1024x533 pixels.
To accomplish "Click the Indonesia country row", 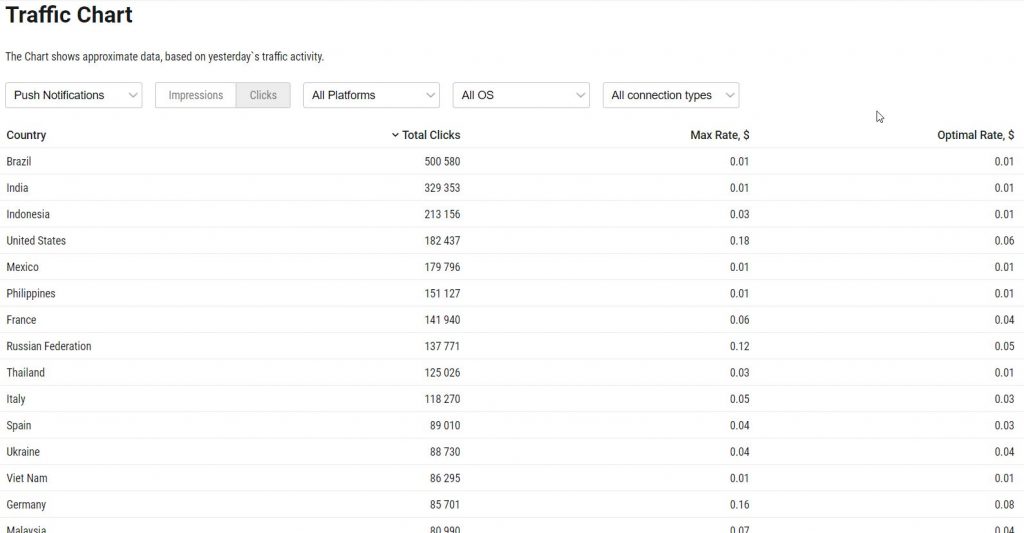I will pyautogui.click(x=28, y=214).
